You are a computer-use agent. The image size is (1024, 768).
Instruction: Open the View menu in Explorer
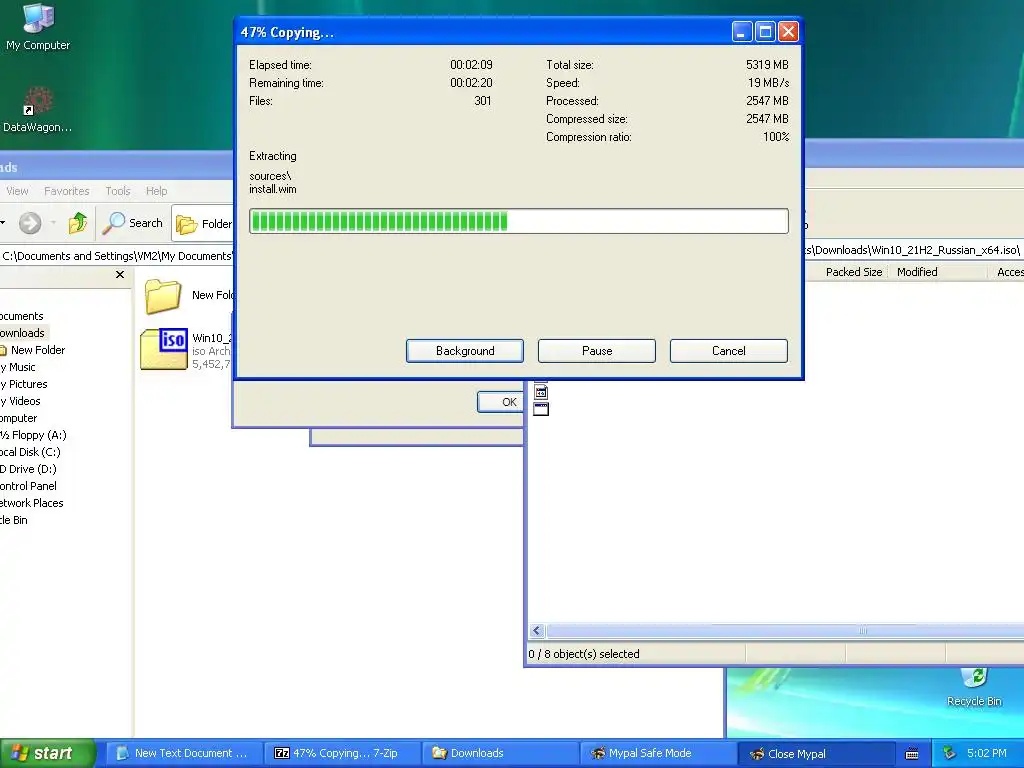click(x=17, y=191)
